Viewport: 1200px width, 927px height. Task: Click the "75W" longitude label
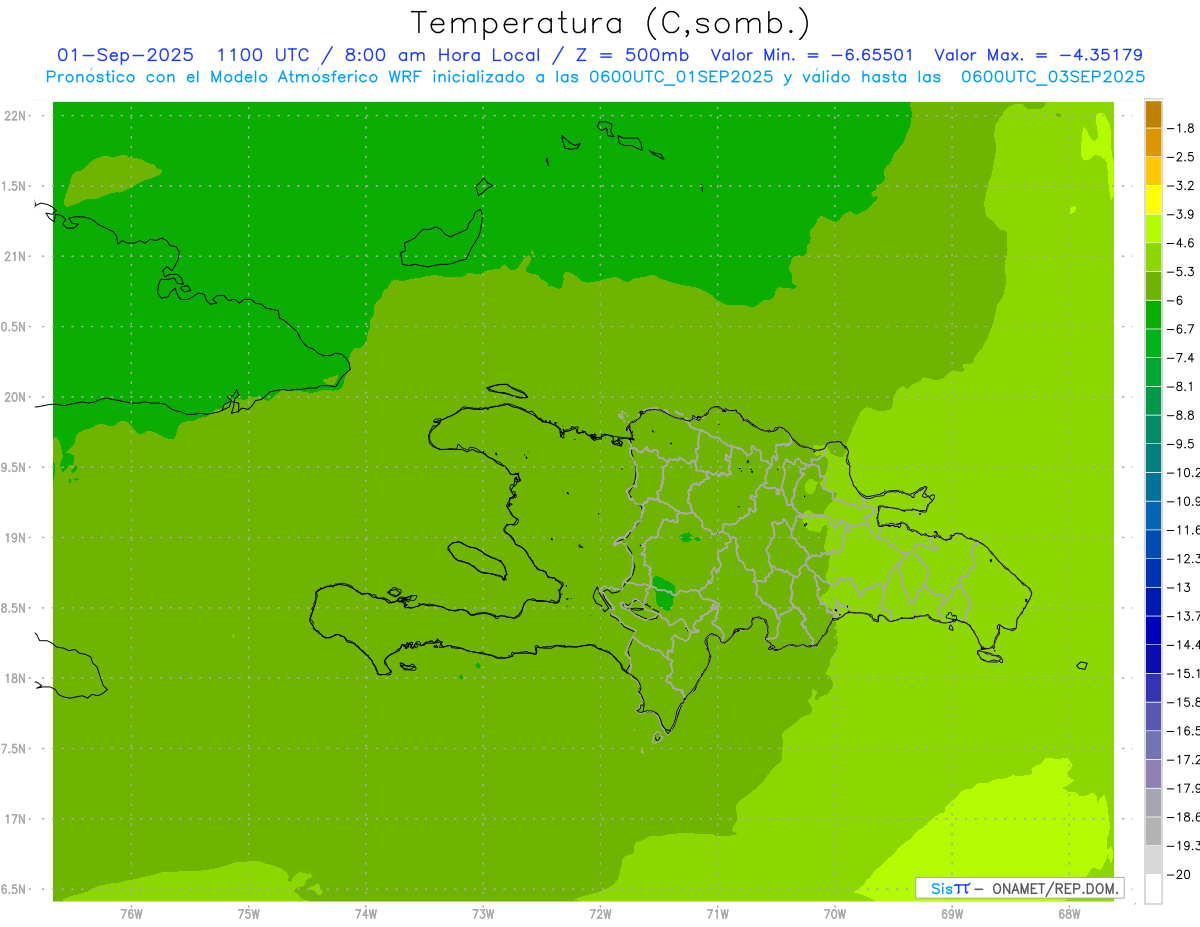tap(249, 913)
